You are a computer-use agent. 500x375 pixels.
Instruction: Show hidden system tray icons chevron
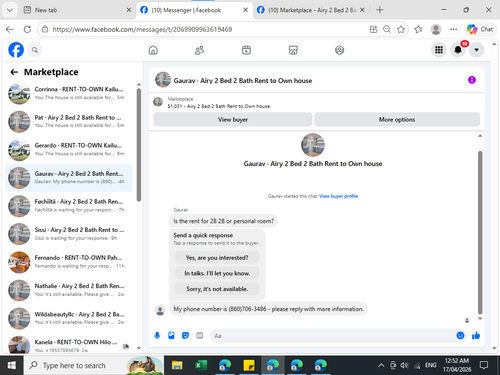coord(381,365)
